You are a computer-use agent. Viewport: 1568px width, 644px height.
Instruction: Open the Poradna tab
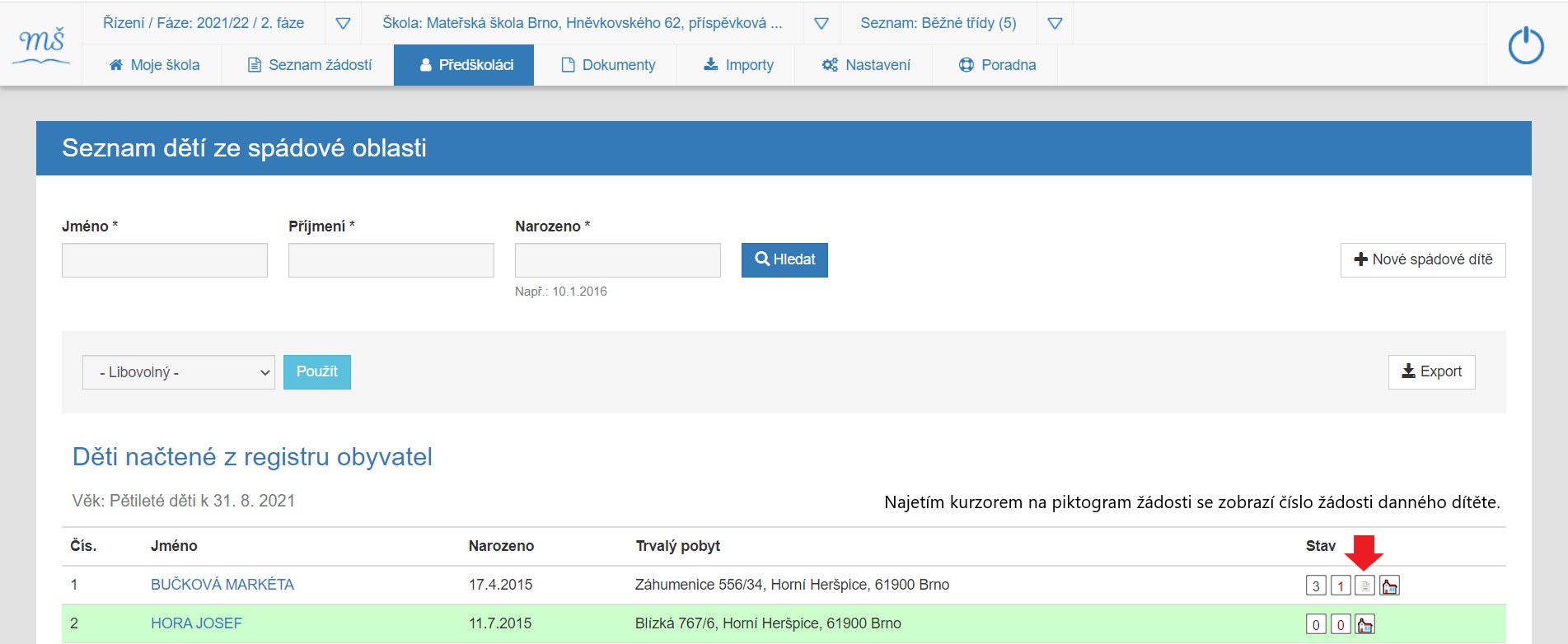(997, 65)
